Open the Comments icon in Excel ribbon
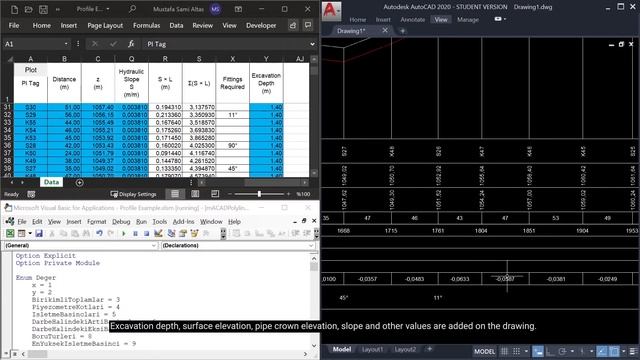The height and width of the screenshot is (360, 640). (x=308, y=25)
